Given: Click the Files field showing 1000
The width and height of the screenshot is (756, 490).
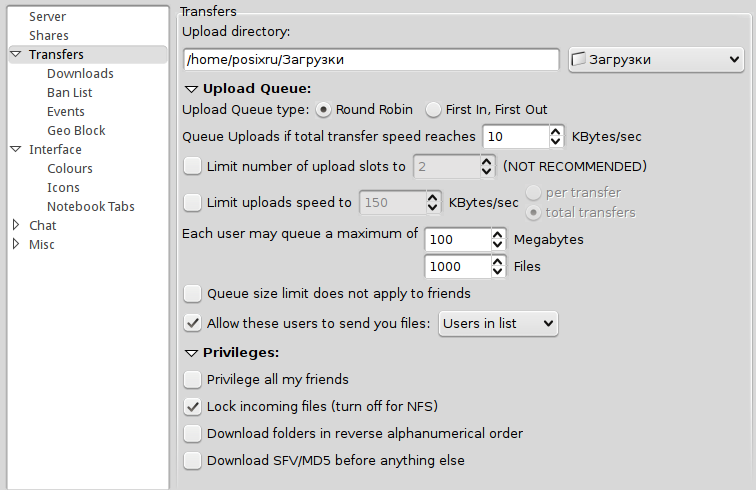Looking at the screenshot, I should pos(458,267).
